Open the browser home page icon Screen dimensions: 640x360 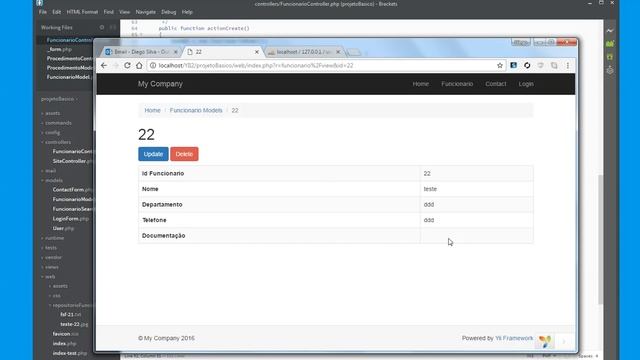pyautogui.click(x=139, y=65)
